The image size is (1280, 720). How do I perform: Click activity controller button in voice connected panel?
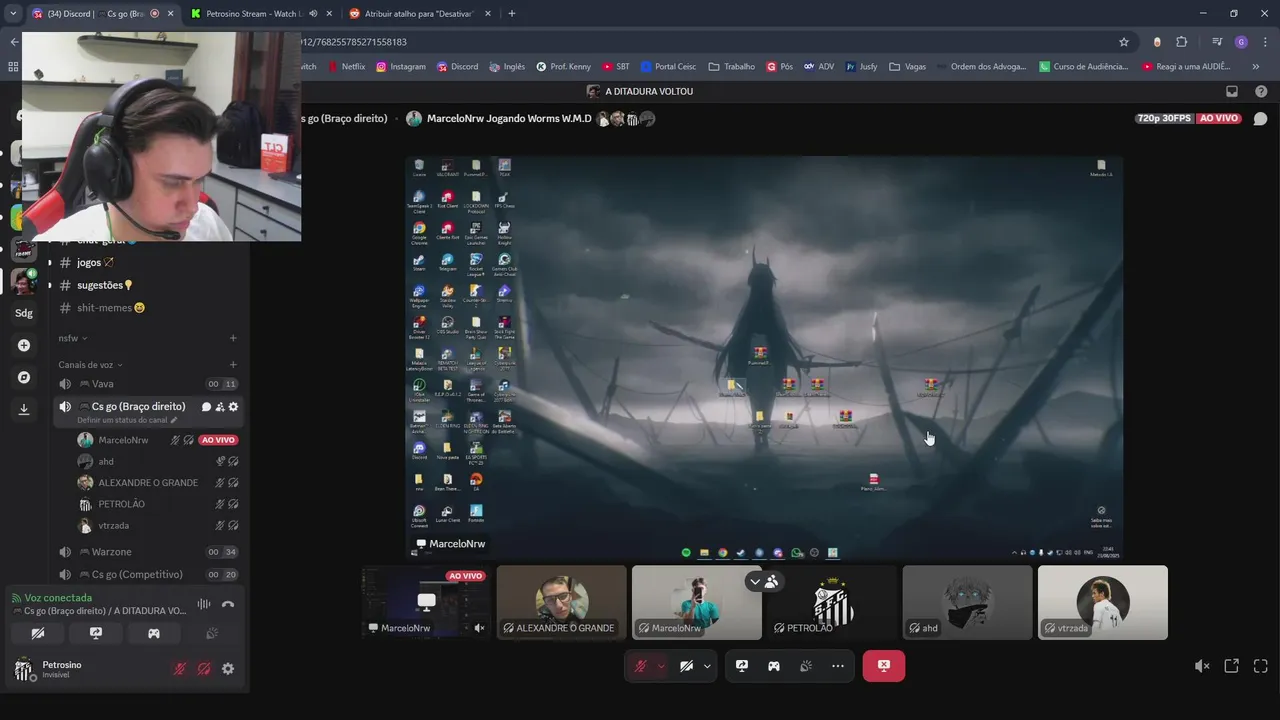click(x=154, y=633)
